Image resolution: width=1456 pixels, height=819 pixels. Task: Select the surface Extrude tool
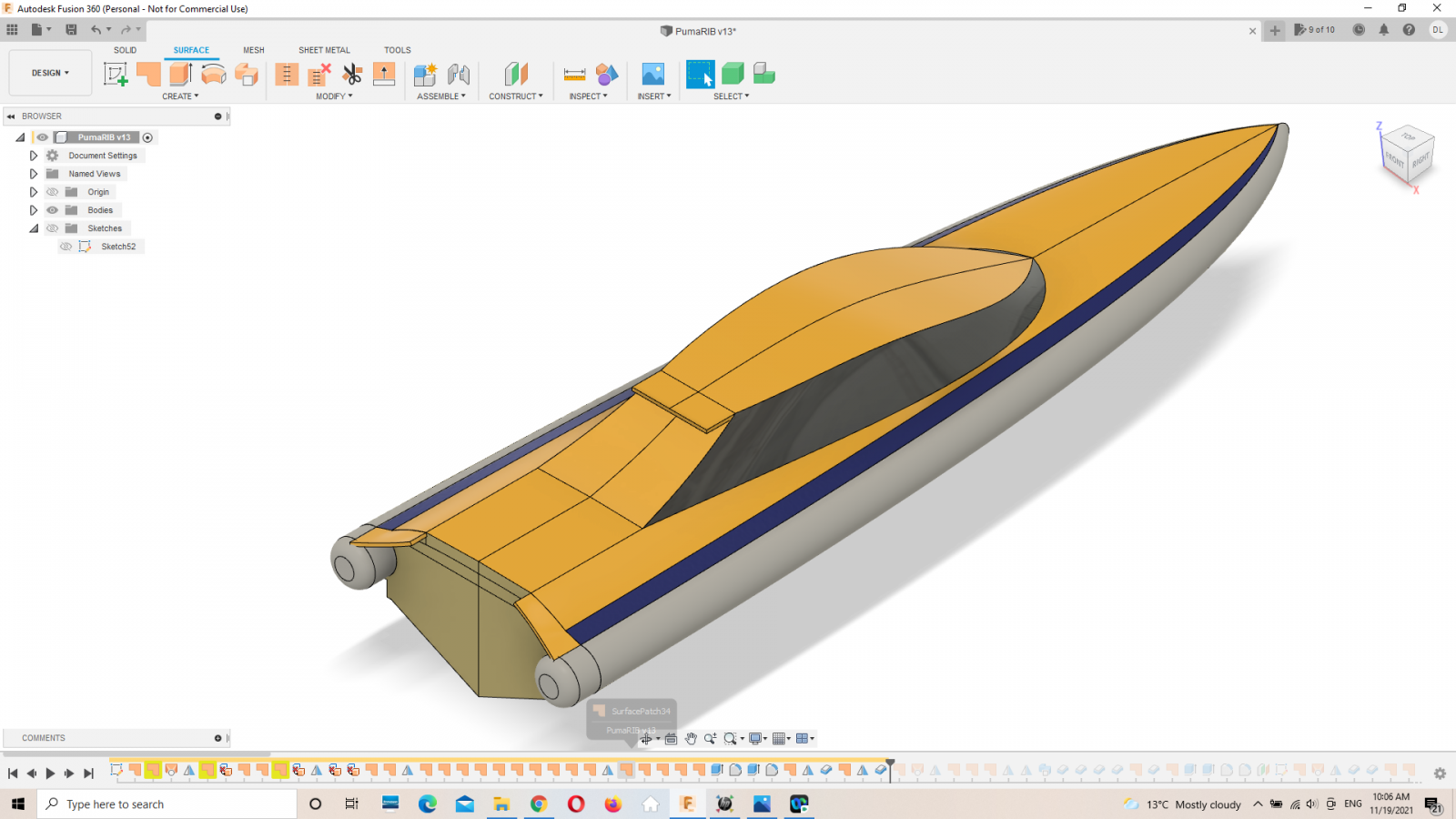pos(181,74)
